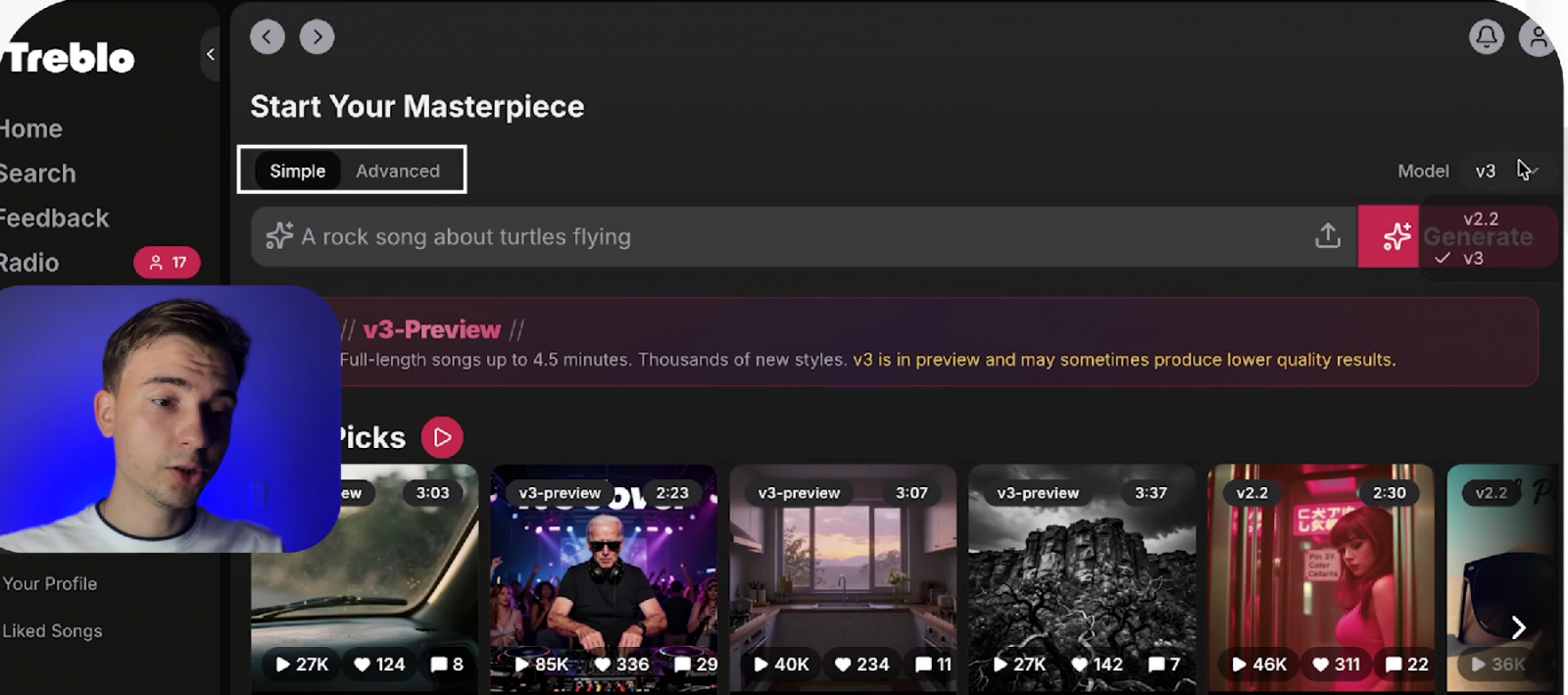Click the sparkle icon inside prompt box
Viewport: 1568px width, 695px height.
pyautogui.click(x=279, y=235)
